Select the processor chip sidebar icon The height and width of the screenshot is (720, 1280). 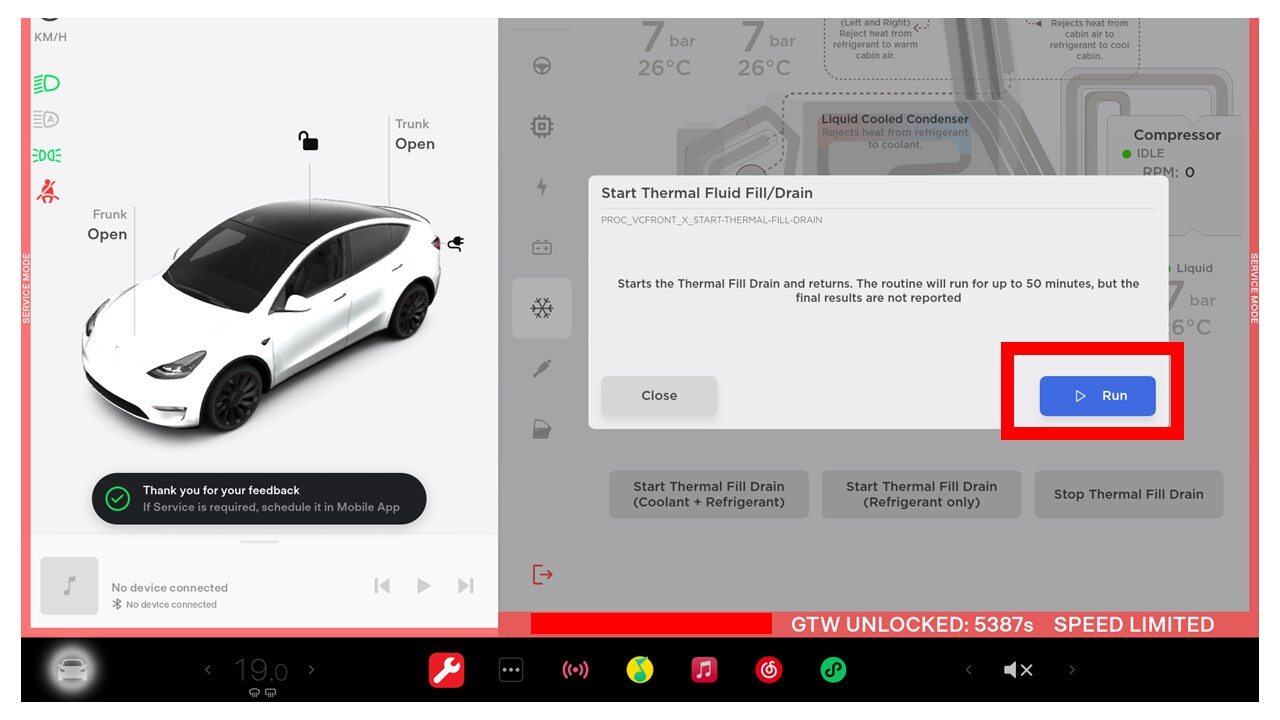point(542,127)
